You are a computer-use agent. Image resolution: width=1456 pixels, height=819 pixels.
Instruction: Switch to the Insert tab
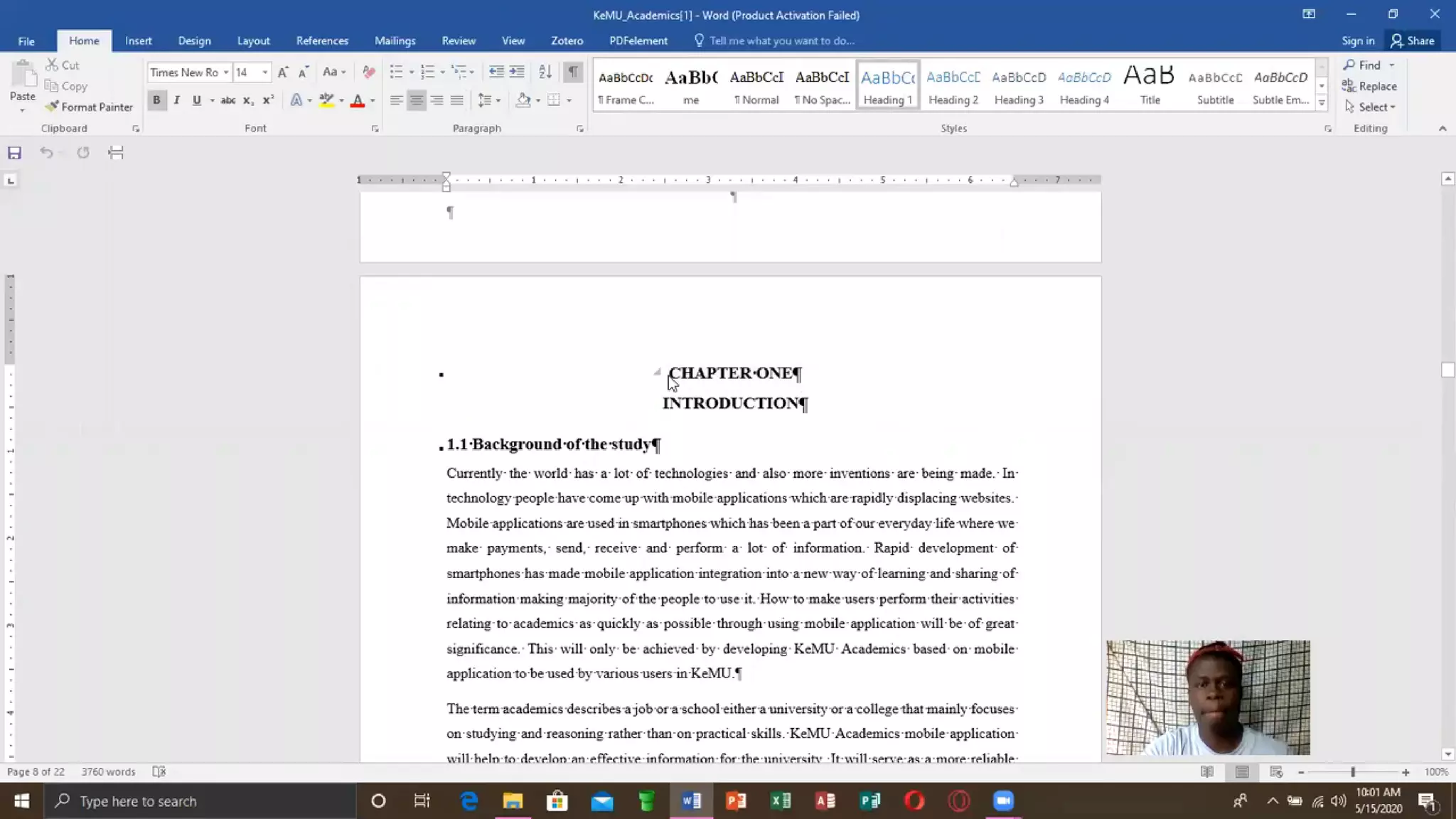point(139,41)
